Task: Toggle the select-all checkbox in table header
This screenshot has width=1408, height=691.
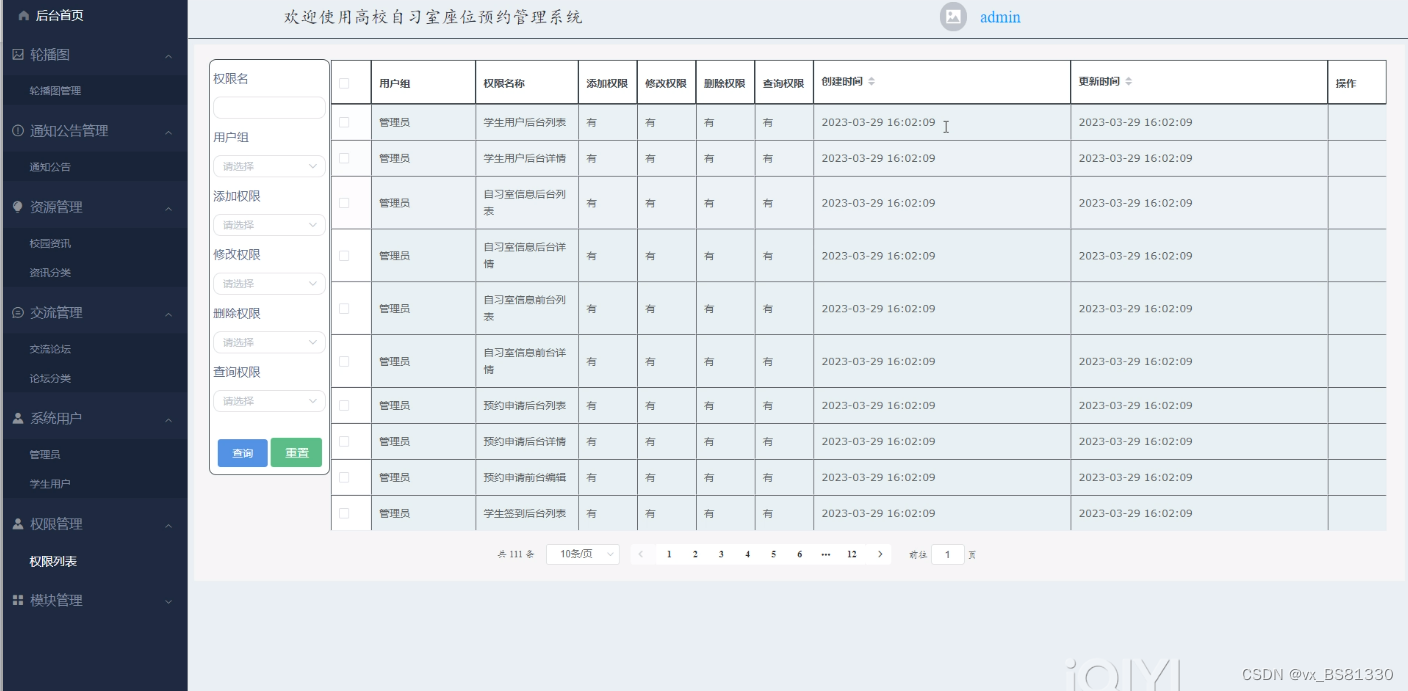Action: pyautogui.click(x=344, y=83)
